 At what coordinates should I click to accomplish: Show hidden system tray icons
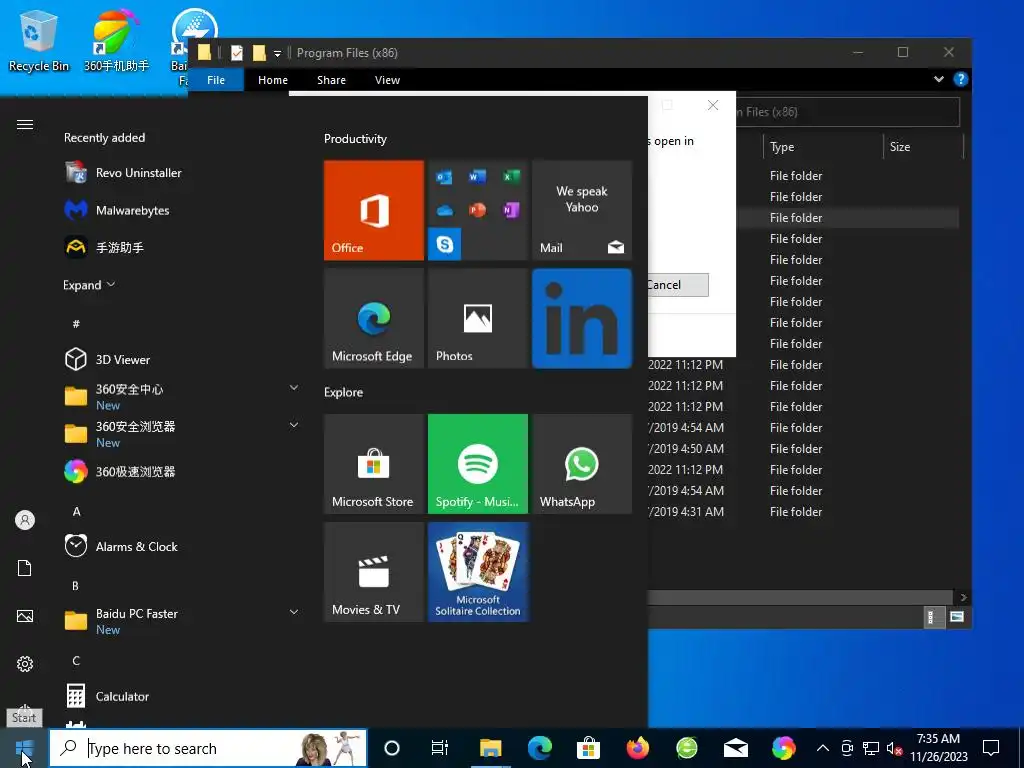click(x=823, y=748)
